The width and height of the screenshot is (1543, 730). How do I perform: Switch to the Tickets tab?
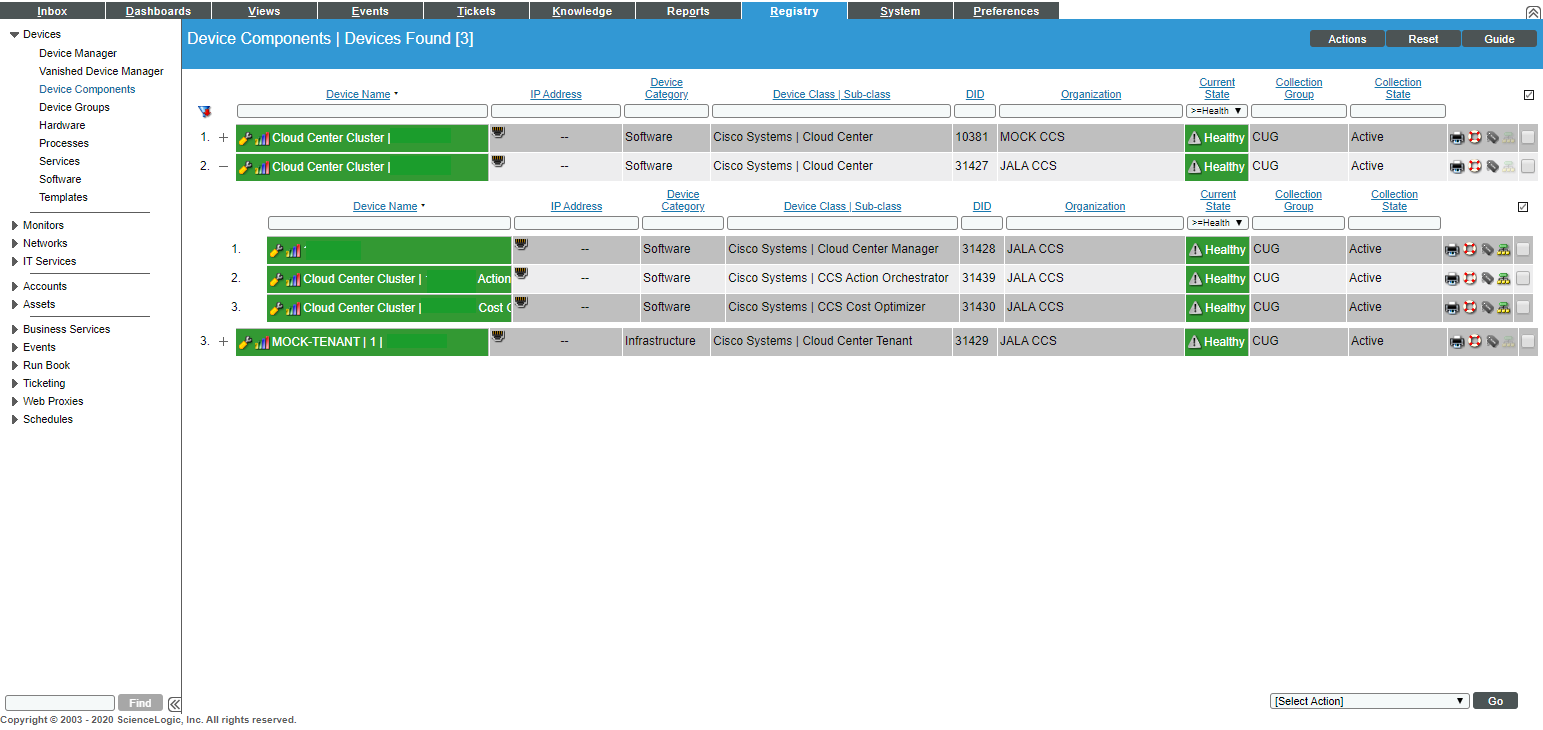pyautogui.click(x=476, y=11)
